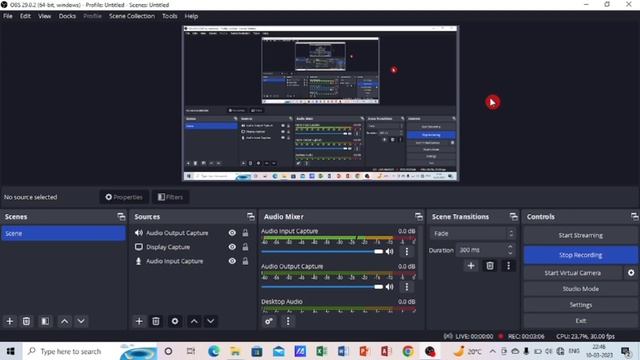Open Audio Output Capture three-dot options
The image size is (640, 360).
click(407, 287)
